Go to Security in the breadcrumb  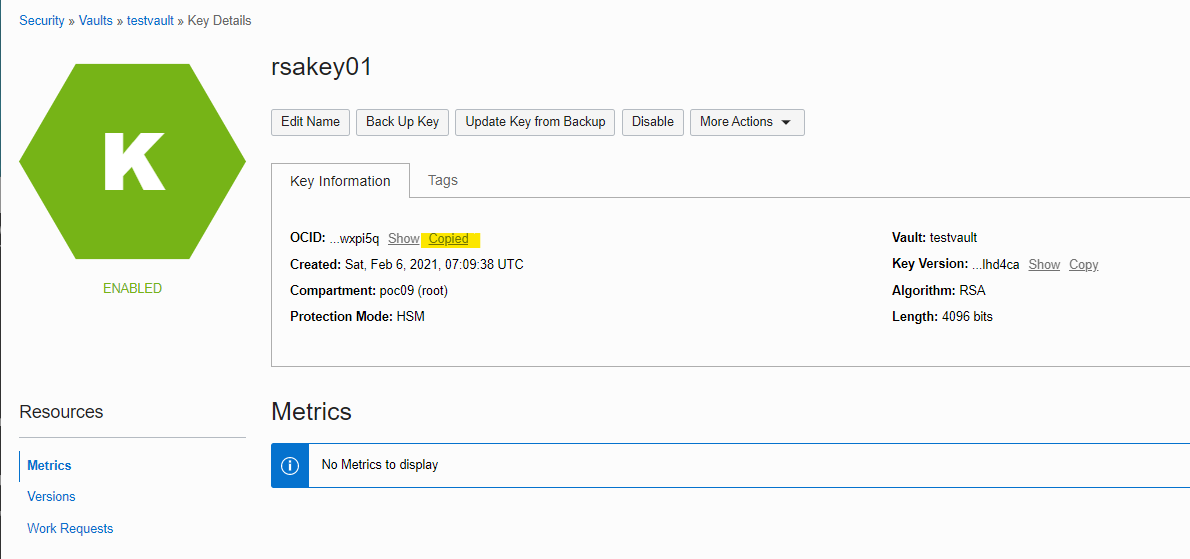(x=42, y=20)
